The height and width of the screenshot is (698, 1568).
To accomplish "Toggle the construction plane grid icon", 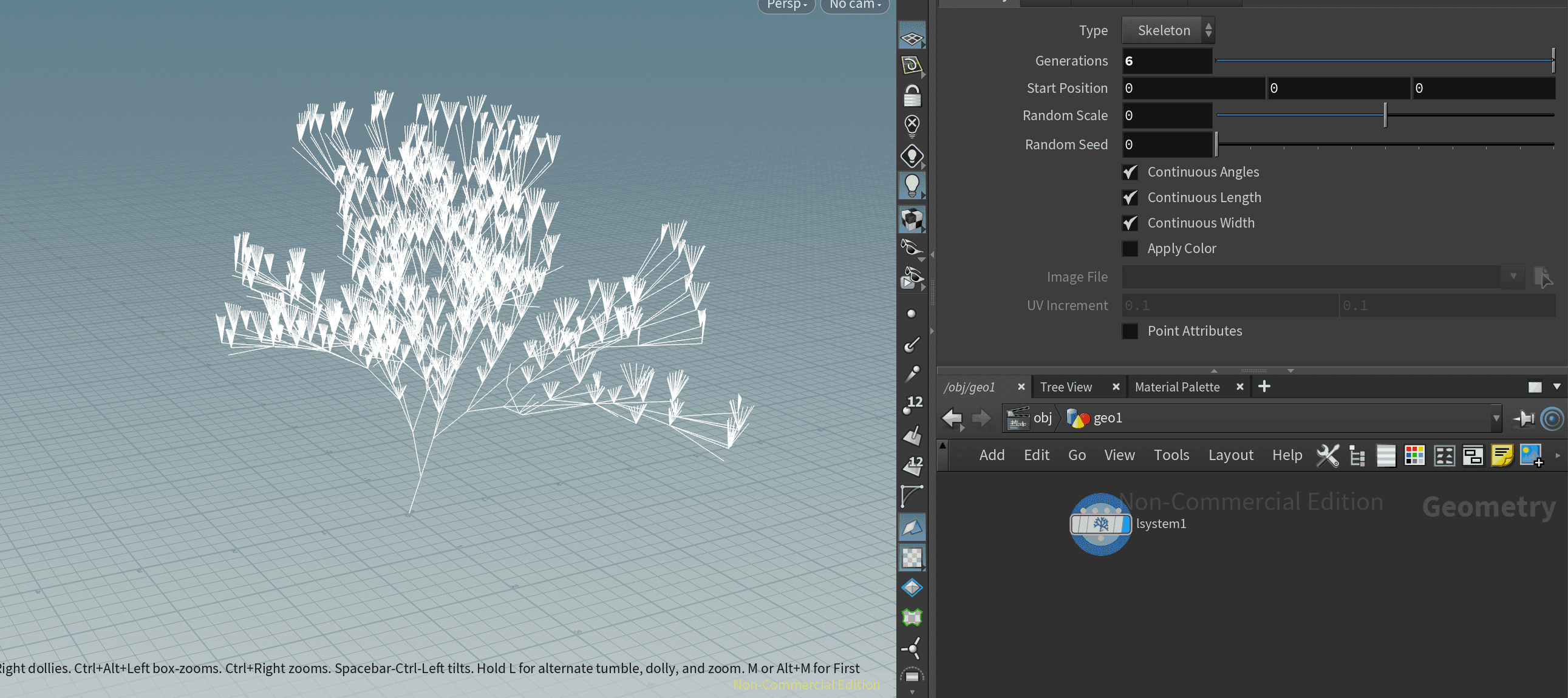I will [x=911, y=38].
